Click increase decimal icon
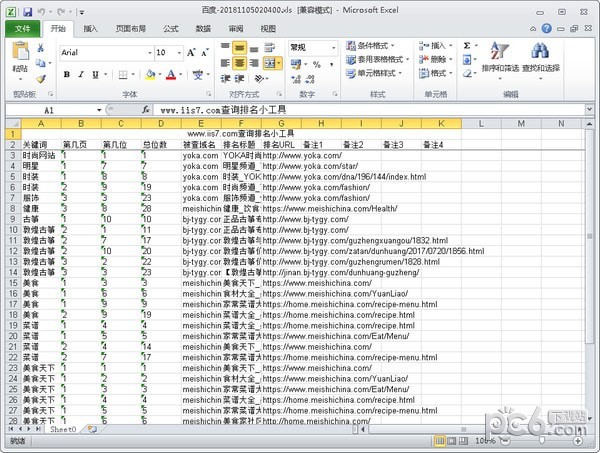Image resolution: width=600 pixels, height=453 pixels. [x=296, y=79]
